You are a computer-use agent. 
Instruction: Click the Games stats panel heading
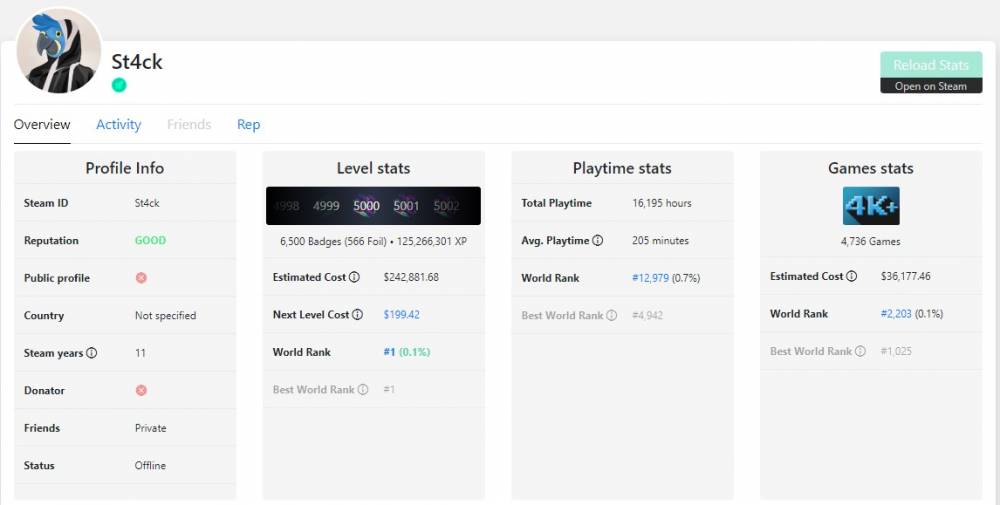coord(871,168)
